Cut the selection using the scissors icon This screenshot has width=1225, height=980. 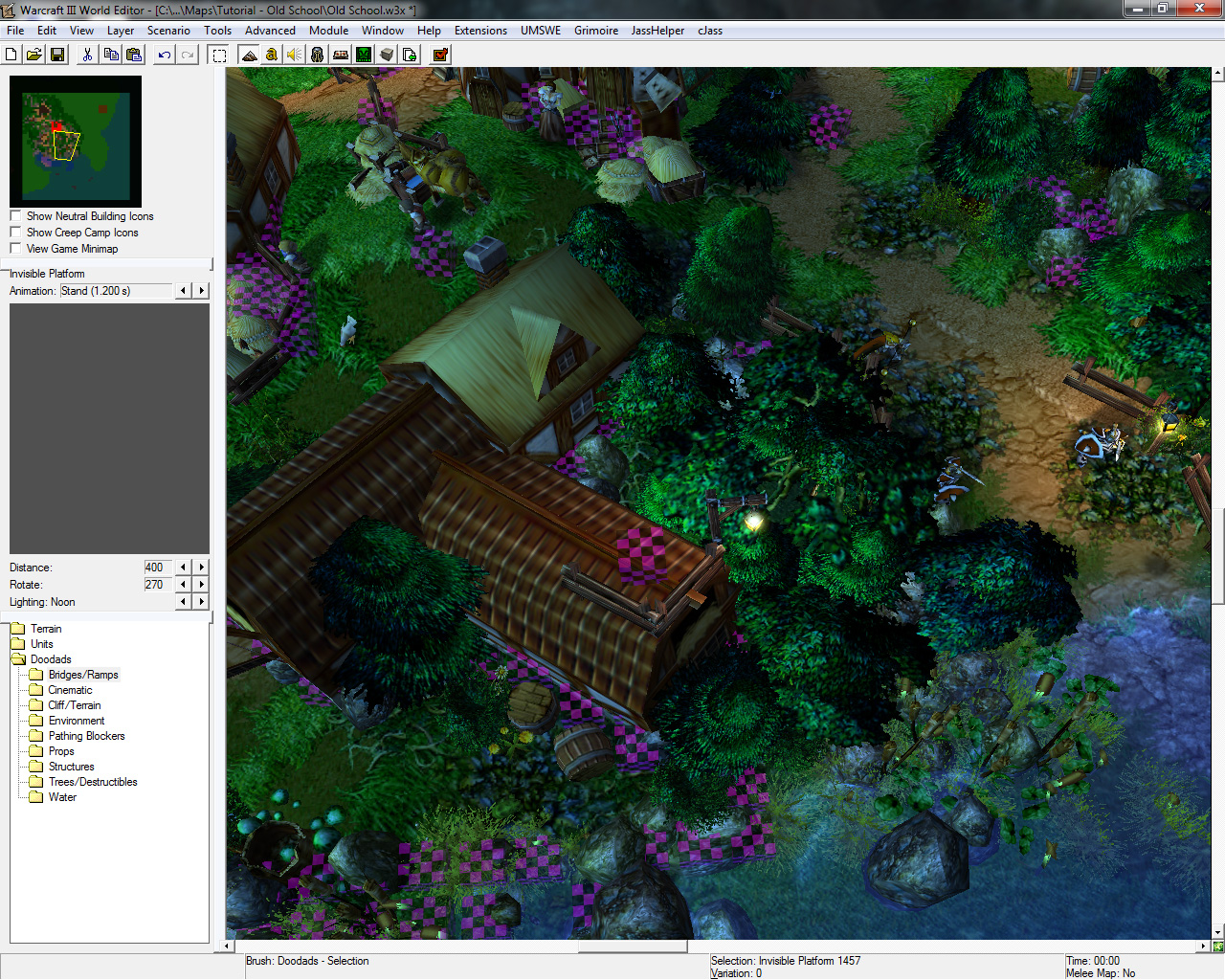tap(88, 55)
